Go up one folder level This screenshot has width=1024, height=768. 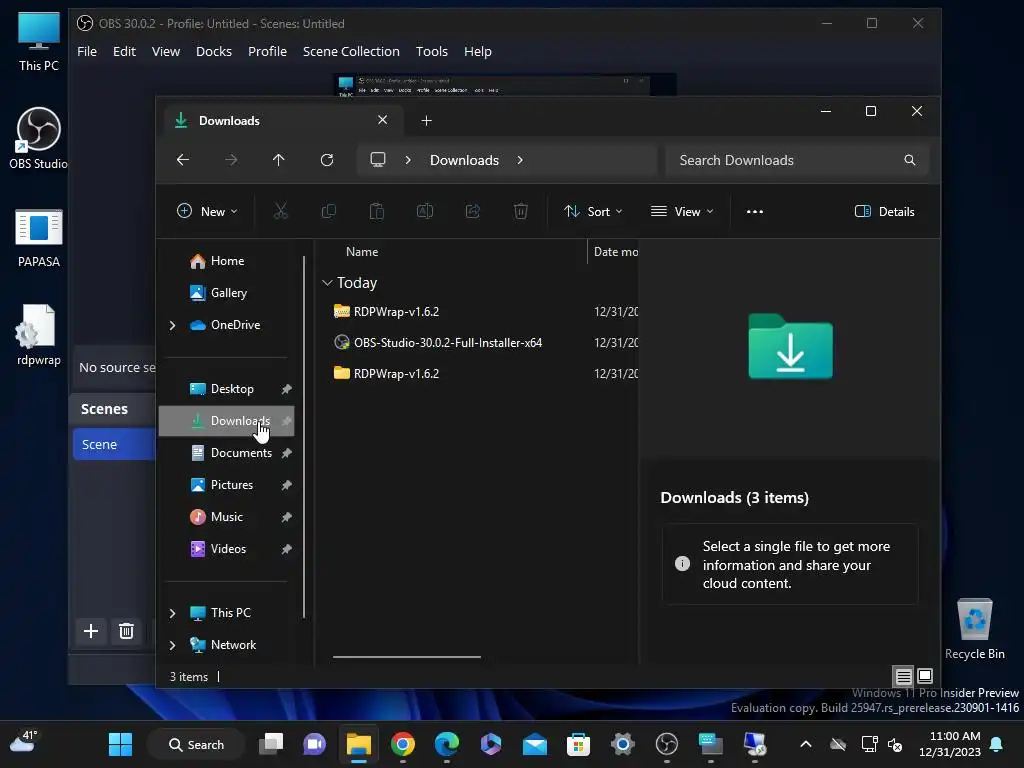click(278, 160)
